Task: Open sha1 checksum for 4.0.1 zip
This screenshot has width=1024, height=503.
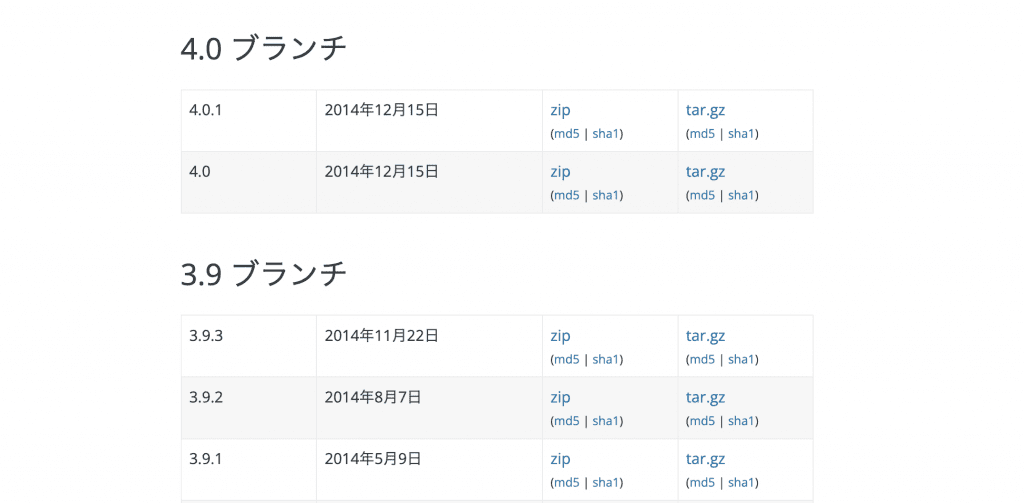Action: pos(606,134)
